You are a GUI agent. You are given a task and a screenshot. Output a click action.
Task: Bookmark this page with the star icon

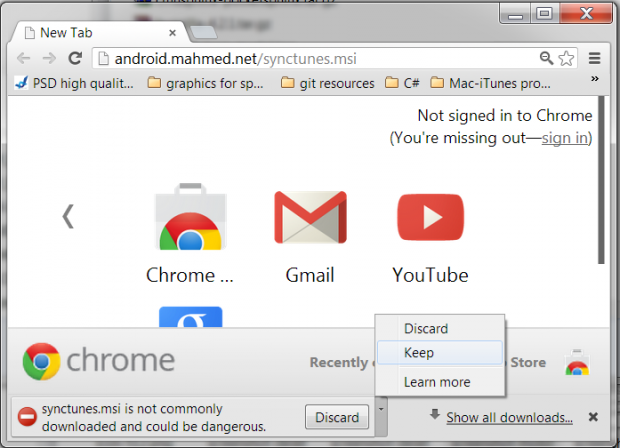tap(566, 59)
